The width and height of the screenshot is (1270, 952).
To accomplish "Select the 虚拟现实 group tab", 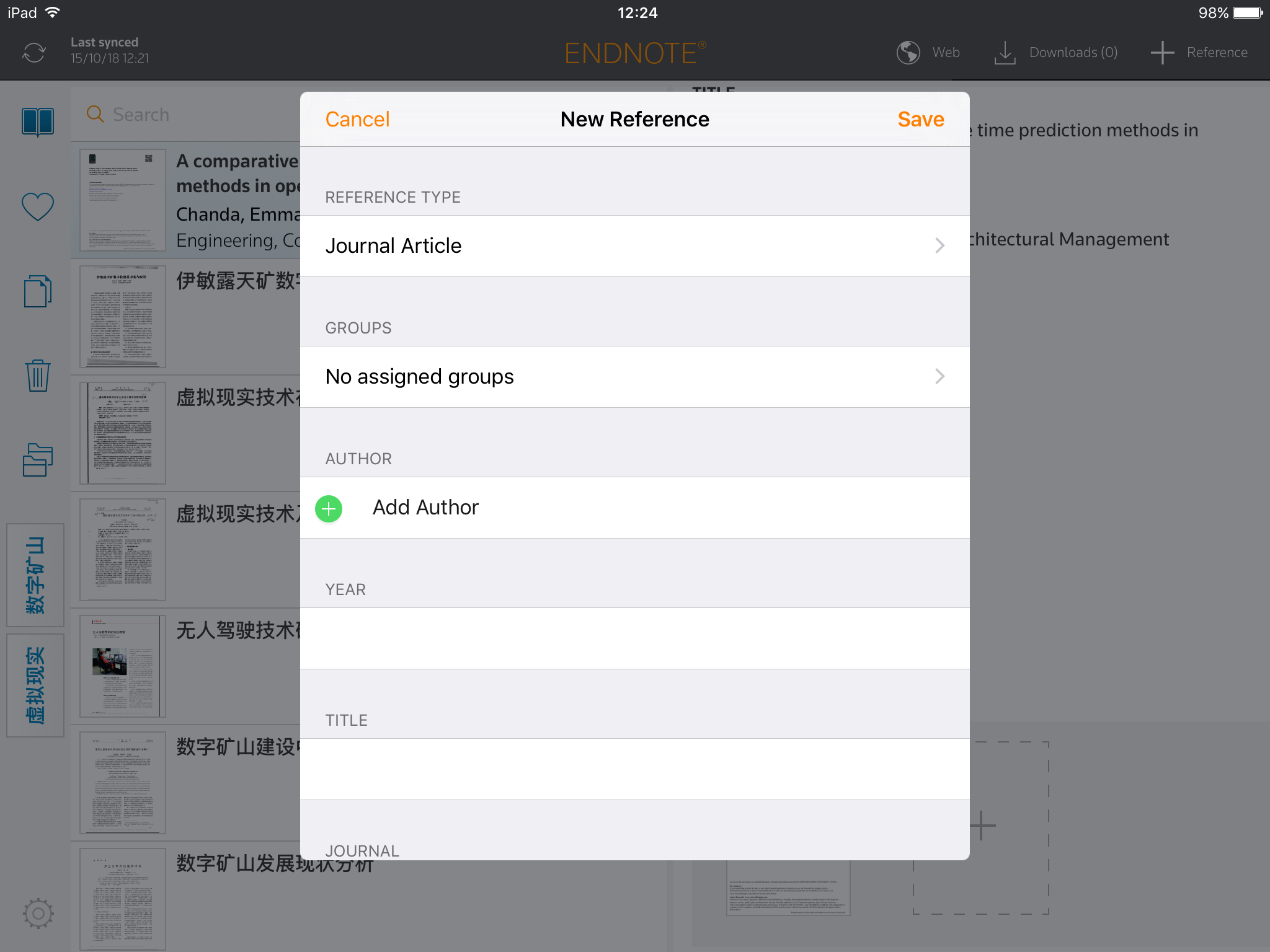I will pyautogui.click(x=35, y=685).
